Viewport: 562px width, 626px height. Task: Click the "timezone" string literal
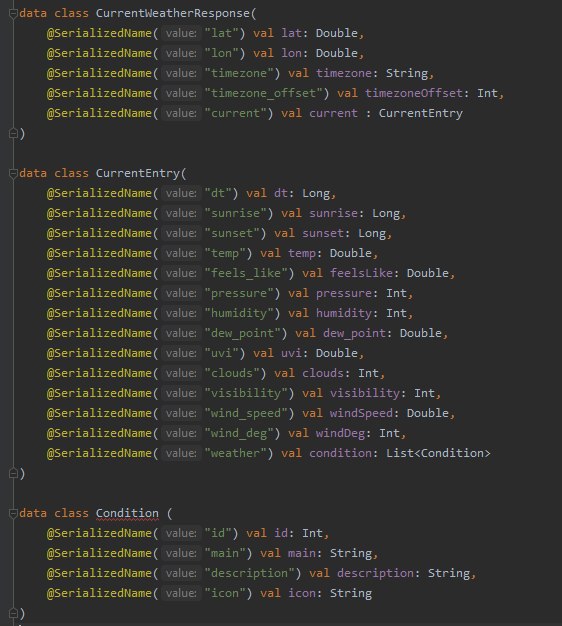tap(239, 73)
